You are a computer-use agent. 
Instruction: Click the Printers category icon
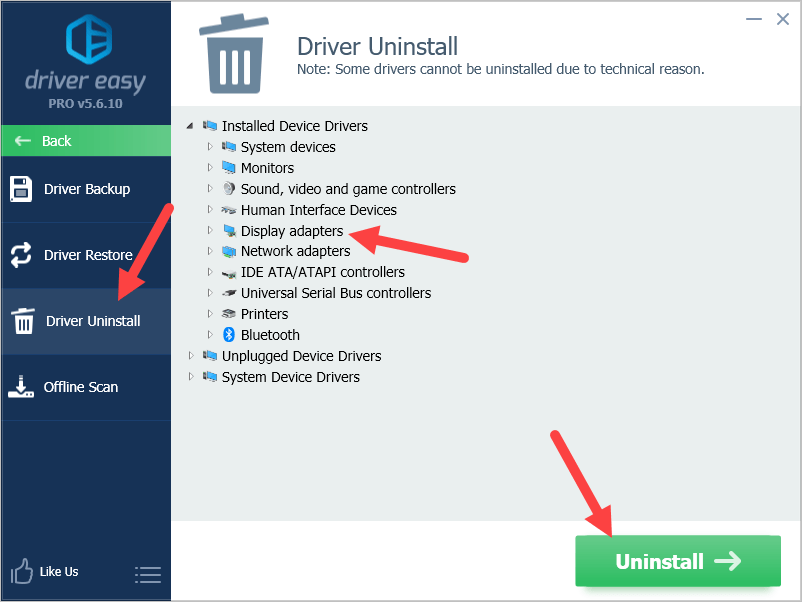point(228,314)
